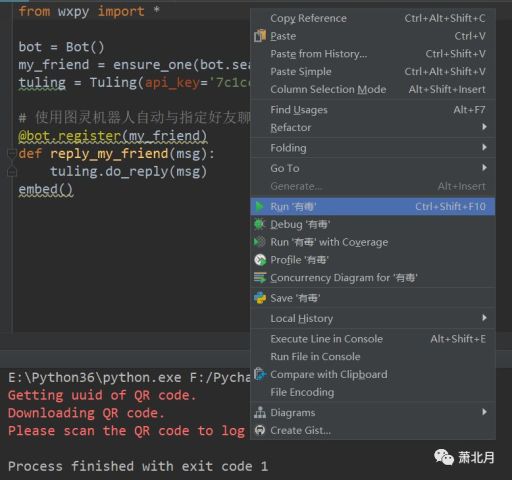Viewport: 512px width, 480px height.
Task: Click the Ctrl+V shortcut label
Action: click(x=470, y=36)
